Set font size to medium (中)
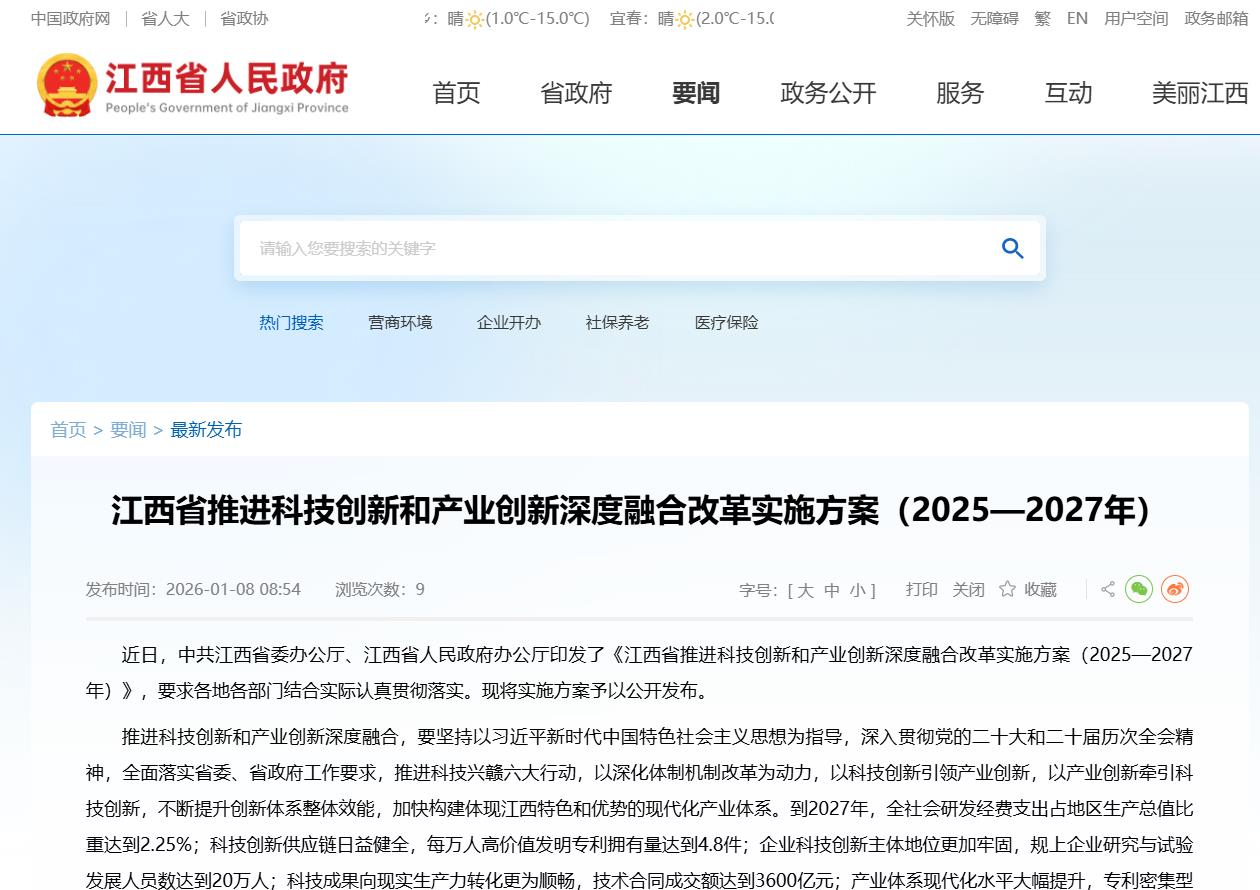This screenshot has width=1260, height=890. click(x=832, y=590)
